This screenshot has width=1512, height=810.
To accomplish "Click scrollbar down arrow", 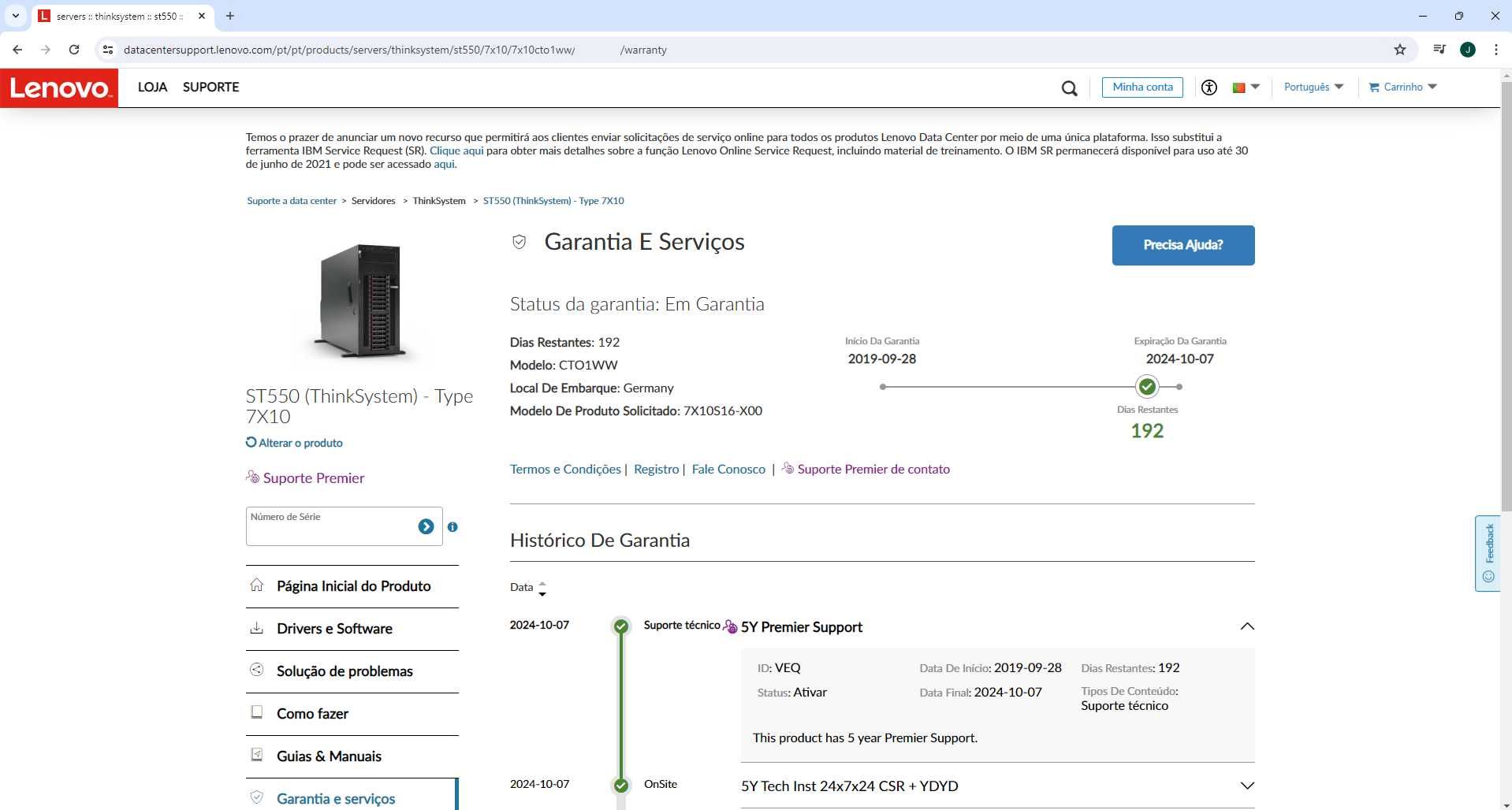I will click(x=1506, y=804).
